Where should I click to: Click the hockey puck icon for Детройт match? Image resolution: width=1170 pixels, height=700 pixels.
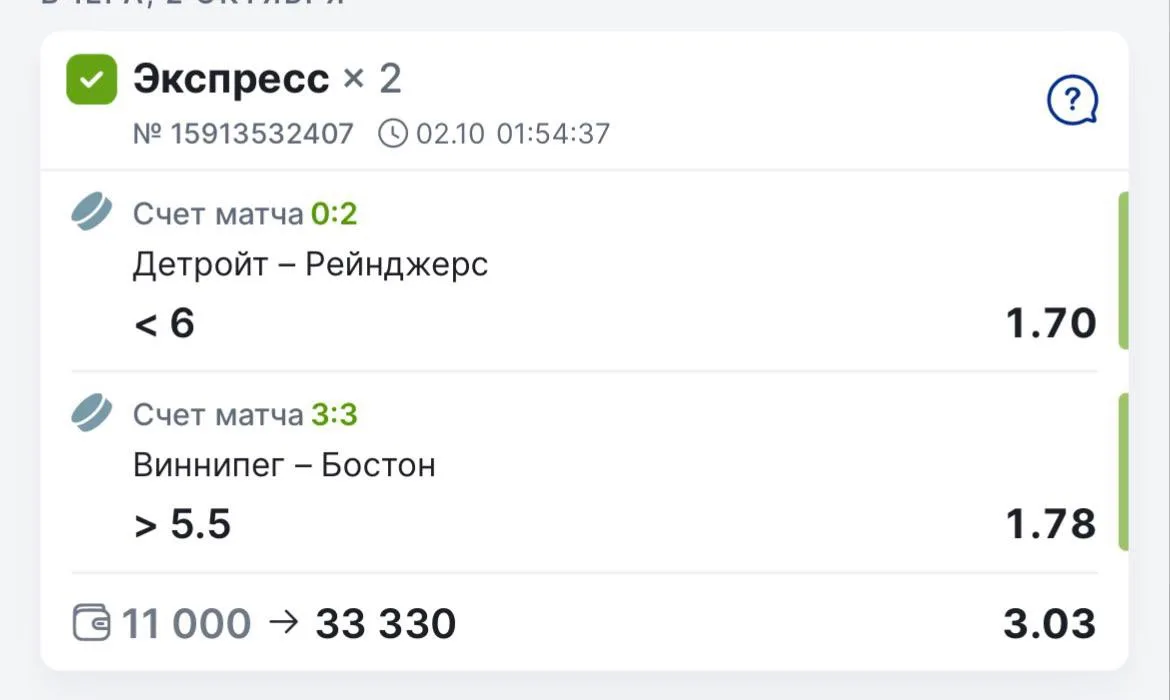pos(92,211)
